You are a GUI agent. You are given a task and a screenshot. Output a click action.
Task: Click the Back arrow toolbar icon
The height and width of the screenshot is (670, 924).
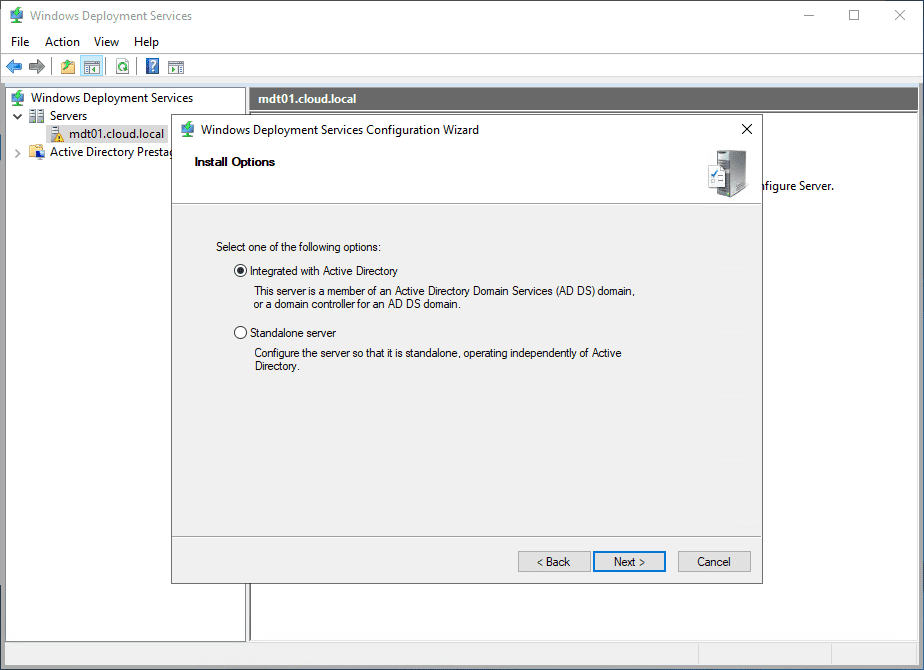14,67
